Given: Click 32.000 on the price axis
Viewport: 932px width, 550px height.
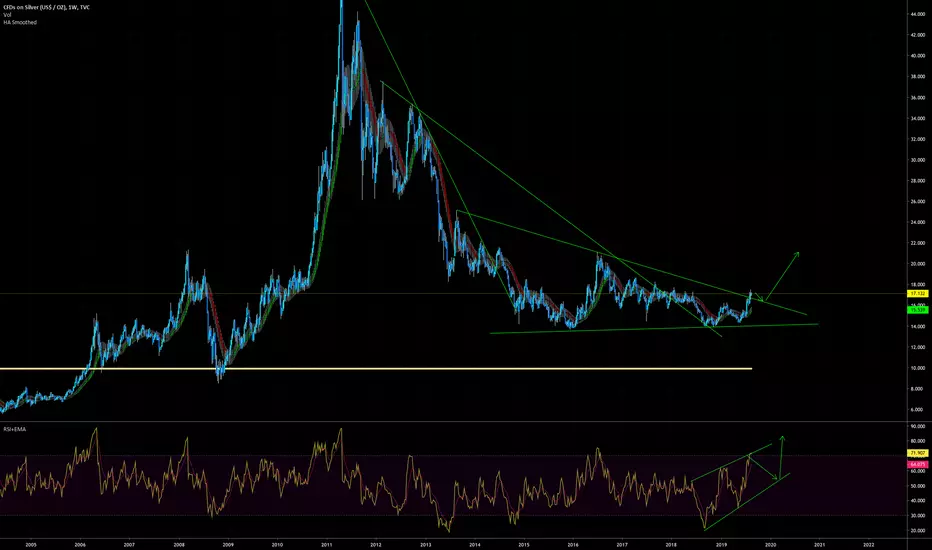Looking at the screenshot, I should pos(917,139).
